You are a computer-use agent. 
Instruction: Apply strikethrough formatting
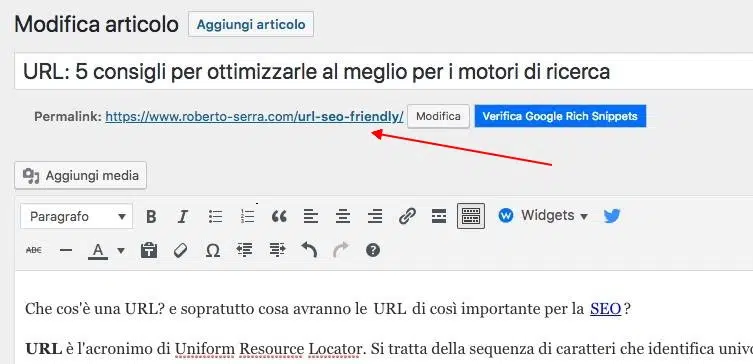click(x=34, y=250)
